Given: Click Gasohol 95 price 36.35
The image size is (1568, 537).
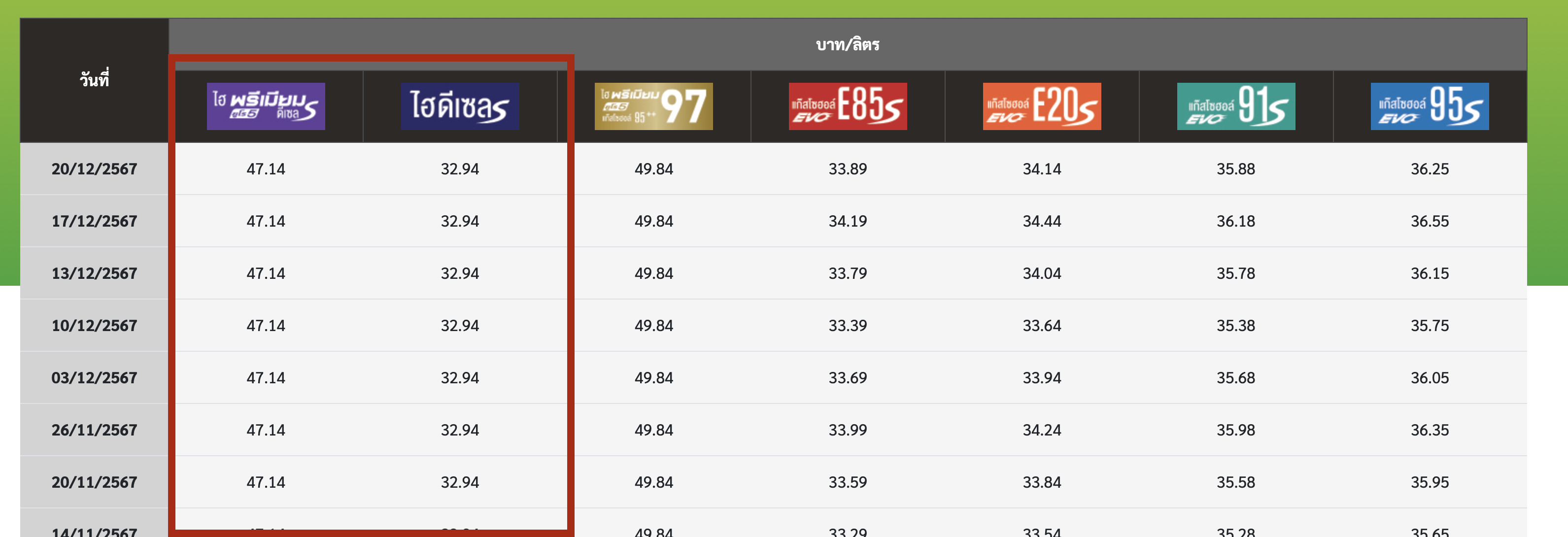Looking at the screenshot, I should tap(1430, 431).
